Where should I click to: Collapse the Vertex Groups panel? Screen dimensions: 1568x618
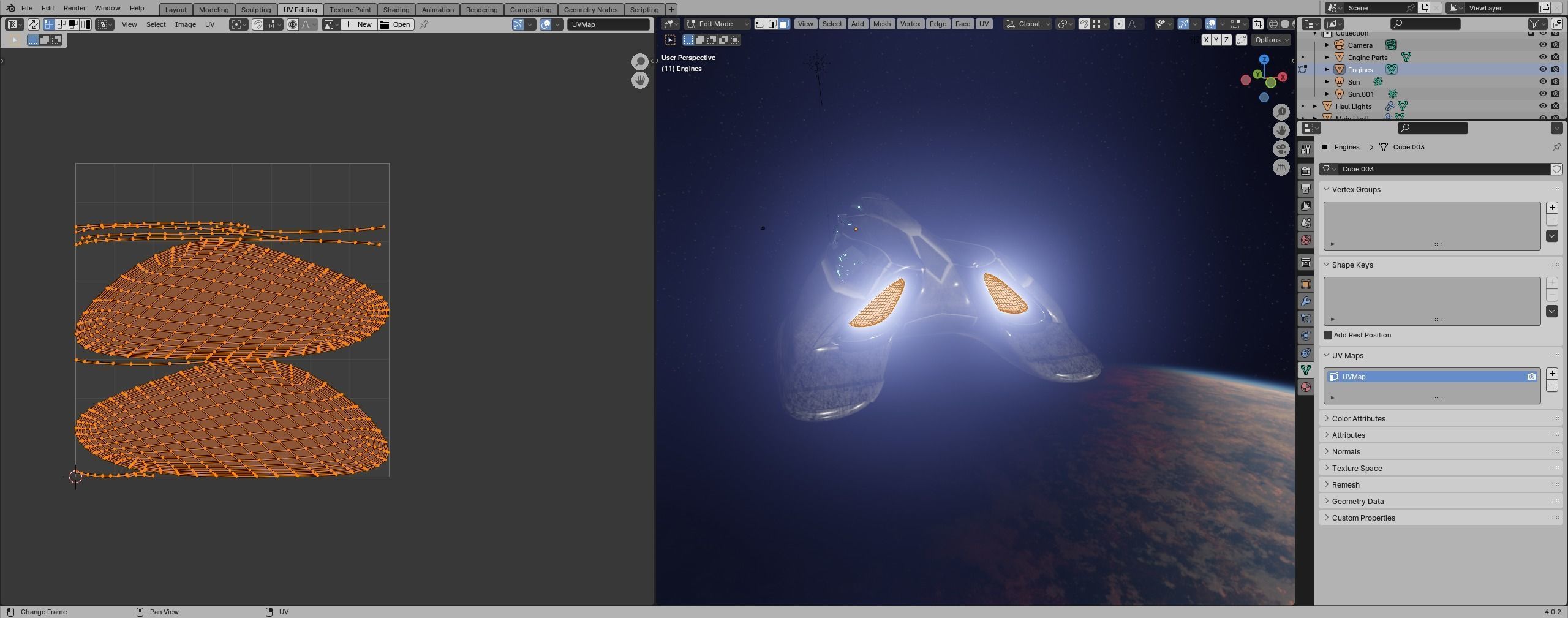(1327, 189)
